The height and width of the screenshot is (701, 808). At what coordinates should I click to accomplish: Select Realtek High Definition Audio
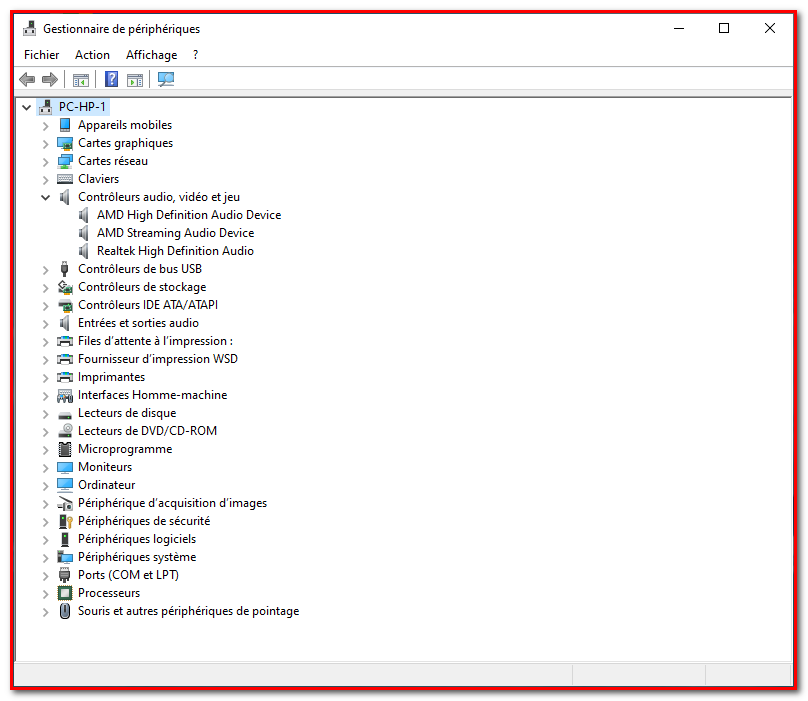(175, 251)
